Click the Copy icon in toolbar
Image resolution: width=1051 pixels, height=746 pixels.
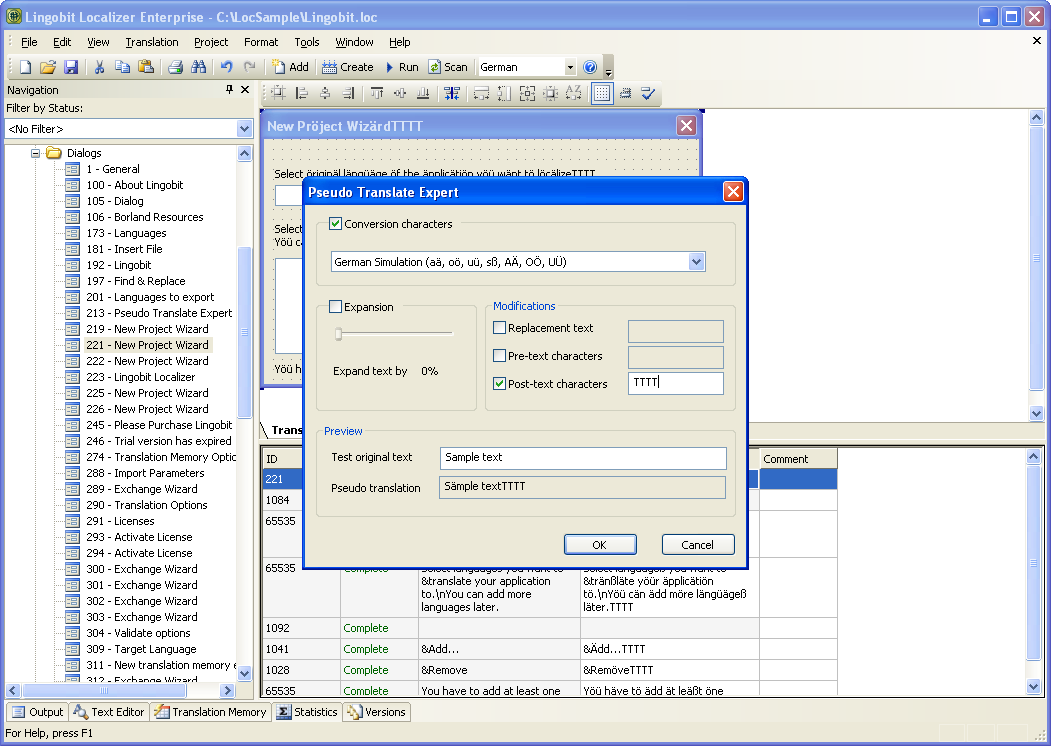(122, 67)
